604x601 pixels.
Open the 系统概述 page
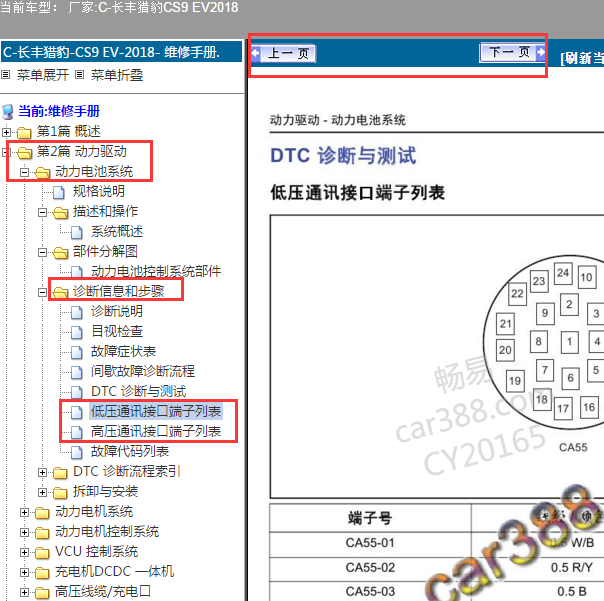(117, 231)
